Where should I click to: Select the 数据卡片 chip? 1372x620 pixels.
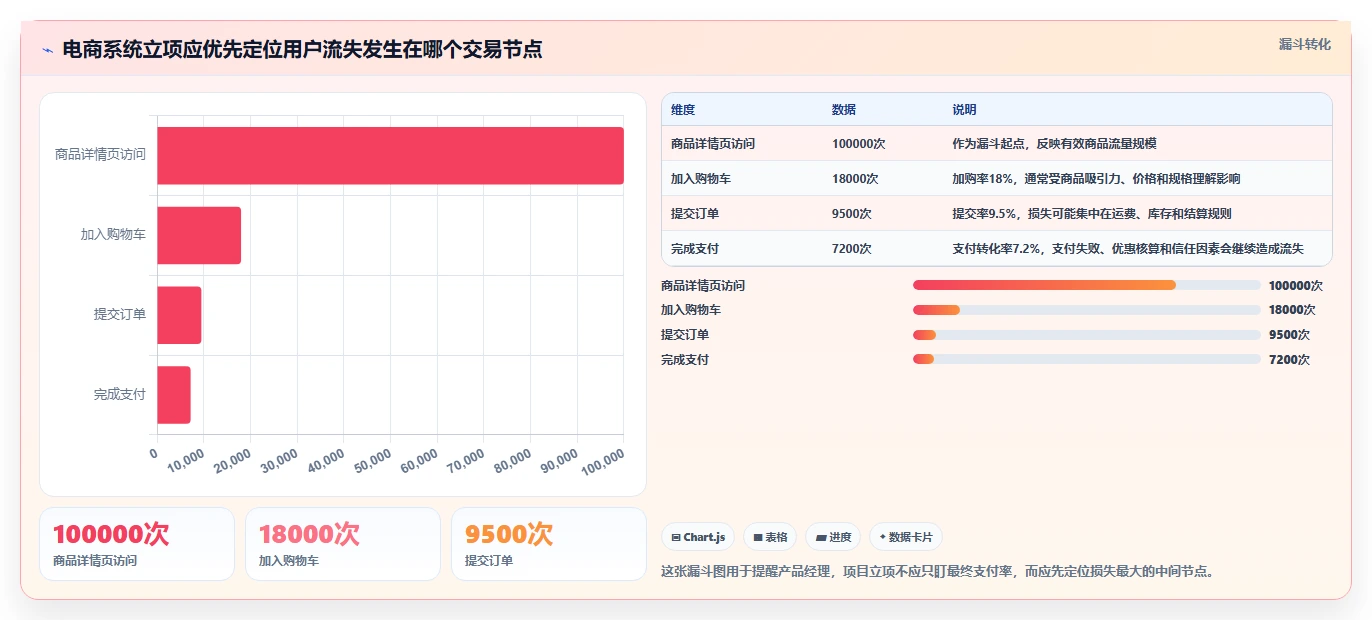coord(906,537)
